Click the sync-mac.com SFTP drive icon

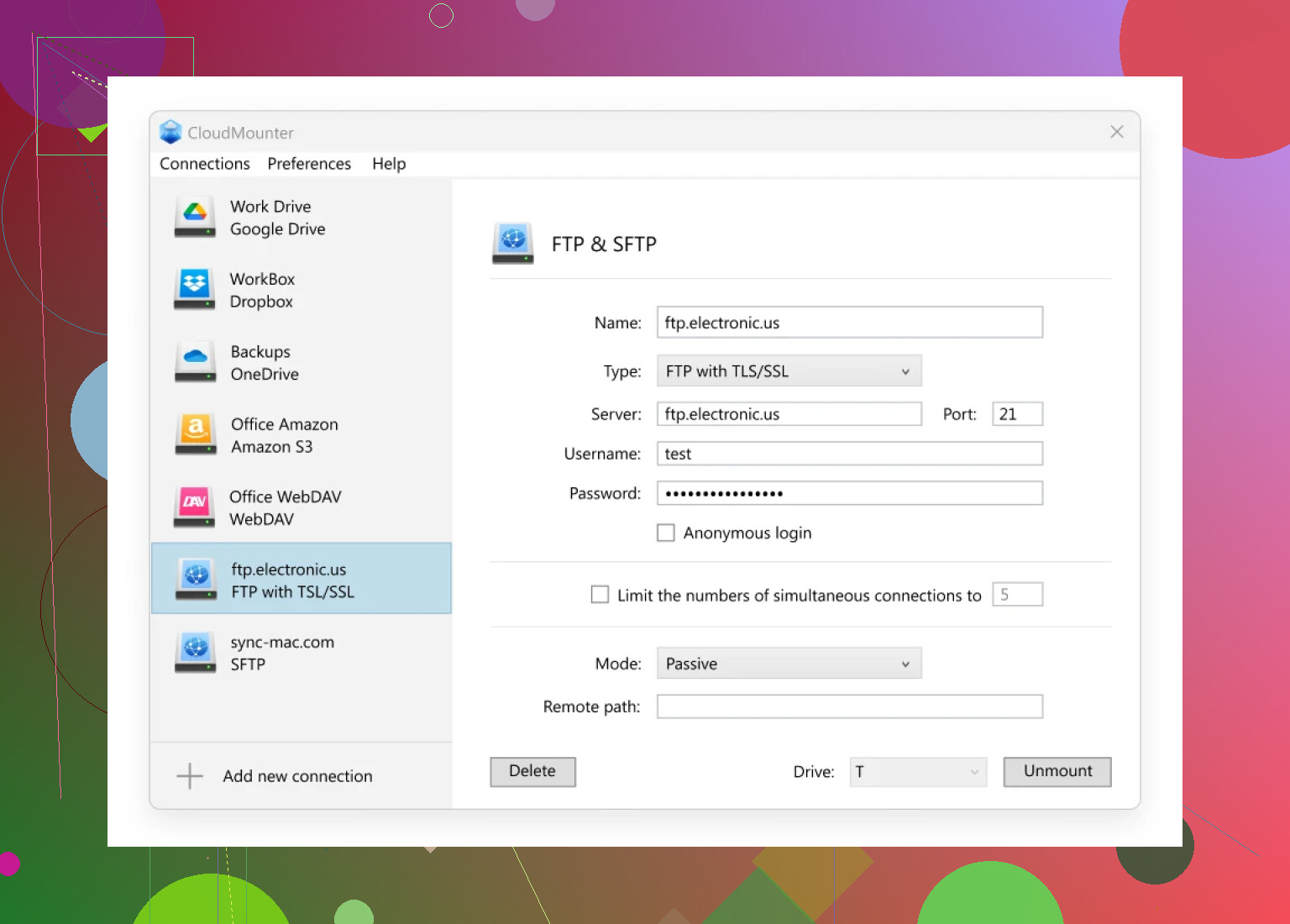click(x=195, y=653)
